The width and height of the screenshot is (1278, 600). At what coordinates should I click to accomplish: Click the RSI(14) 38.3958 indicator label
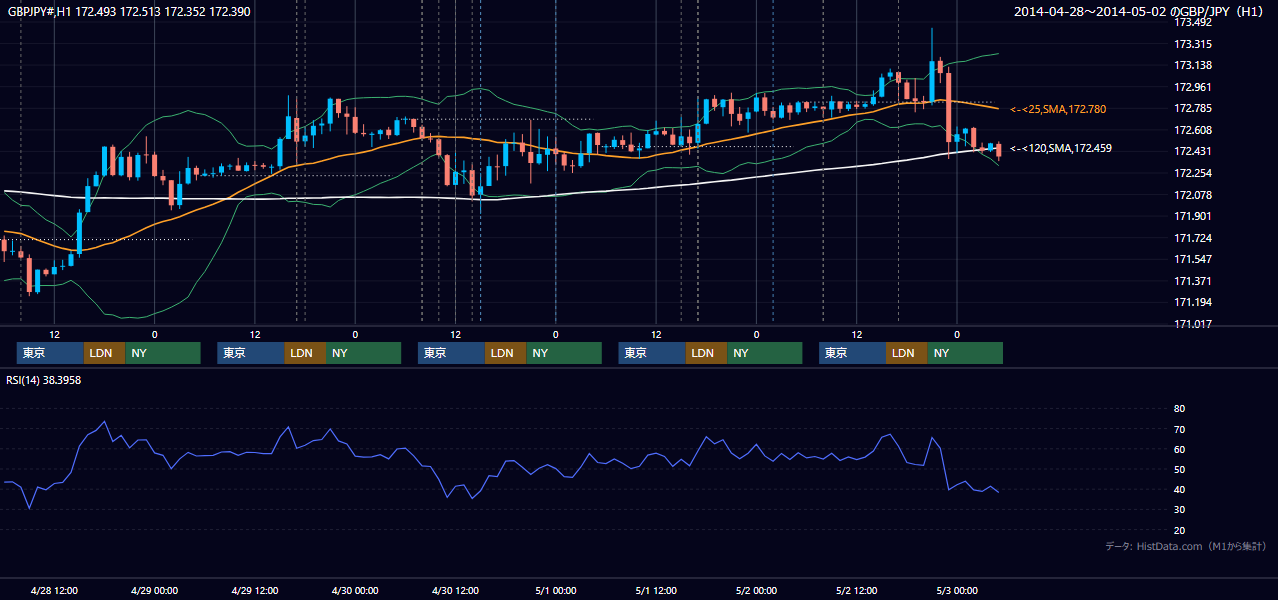click(44, 380)
